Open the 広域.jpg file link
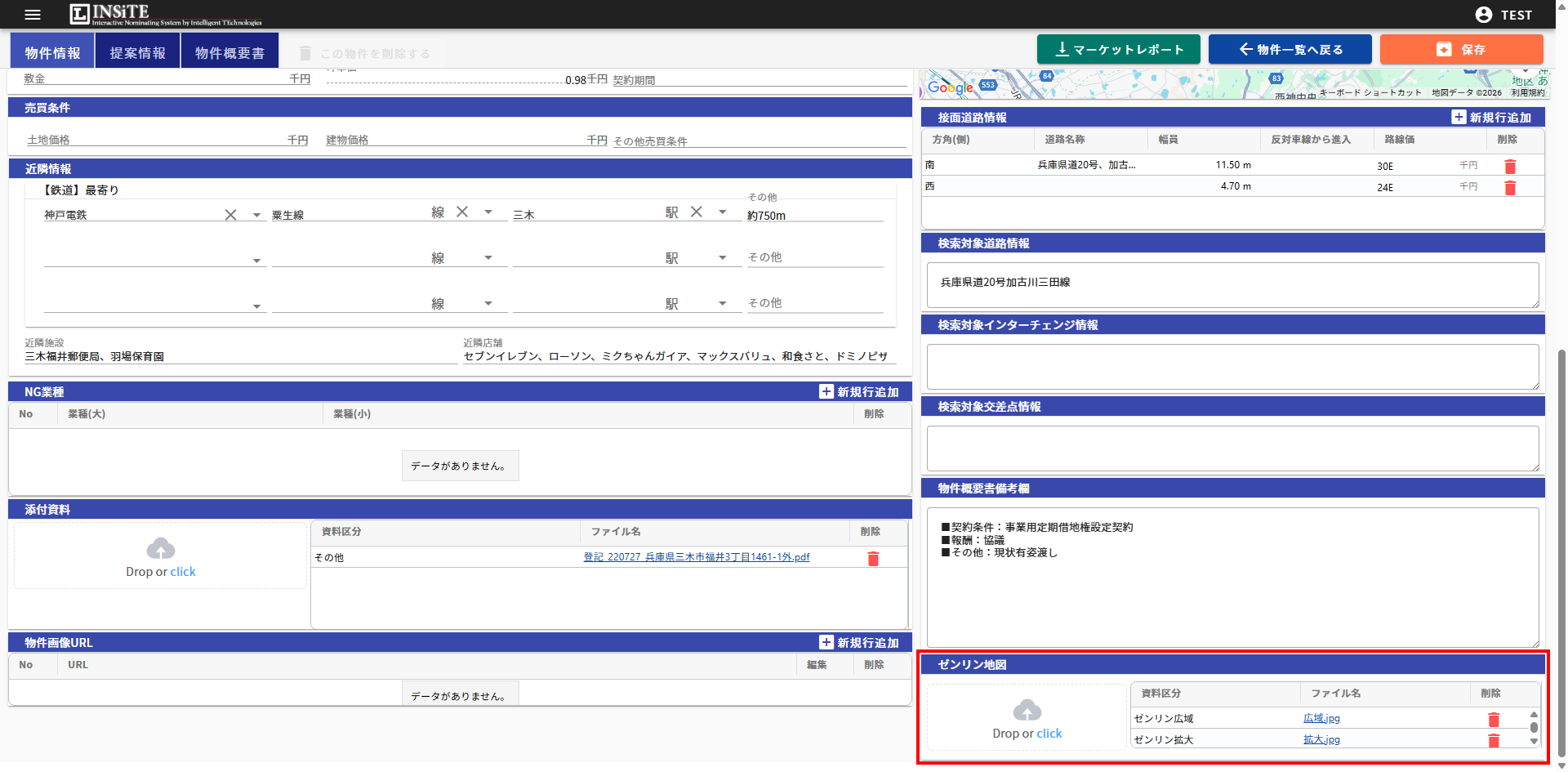The image size is (1568, 772). pyautogui.click(x=1321, y=719)
